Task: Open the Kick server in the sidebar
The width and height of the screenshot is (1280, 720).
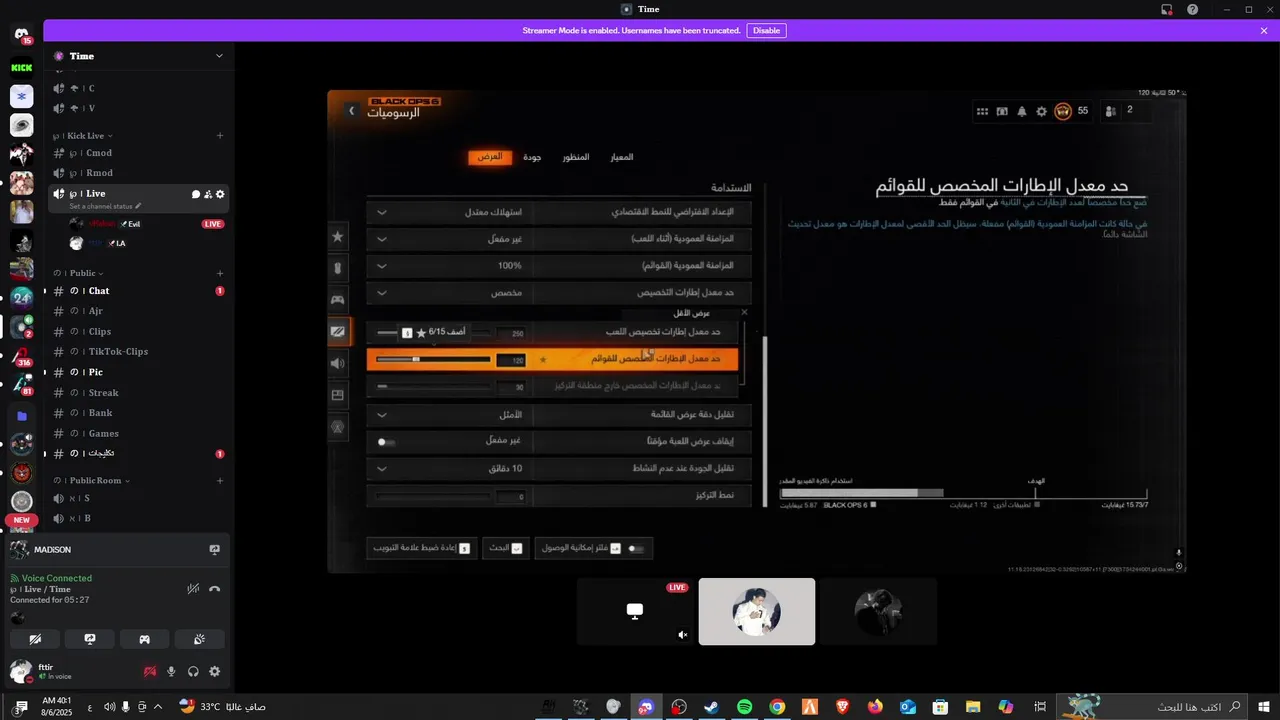Action: click(x=21, y=68)
